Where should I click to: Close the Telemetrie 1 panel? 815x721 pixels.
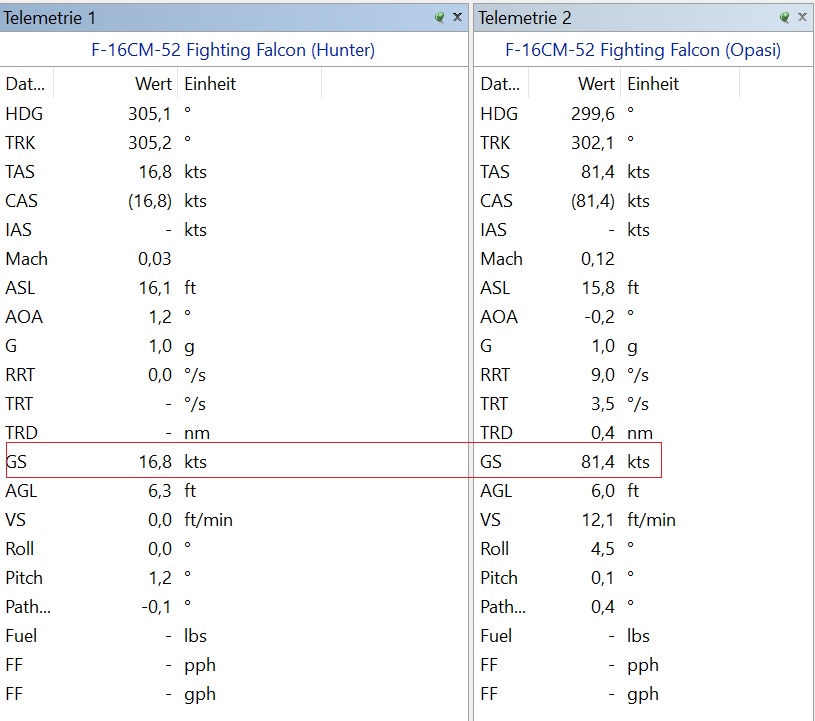[457, 17]
